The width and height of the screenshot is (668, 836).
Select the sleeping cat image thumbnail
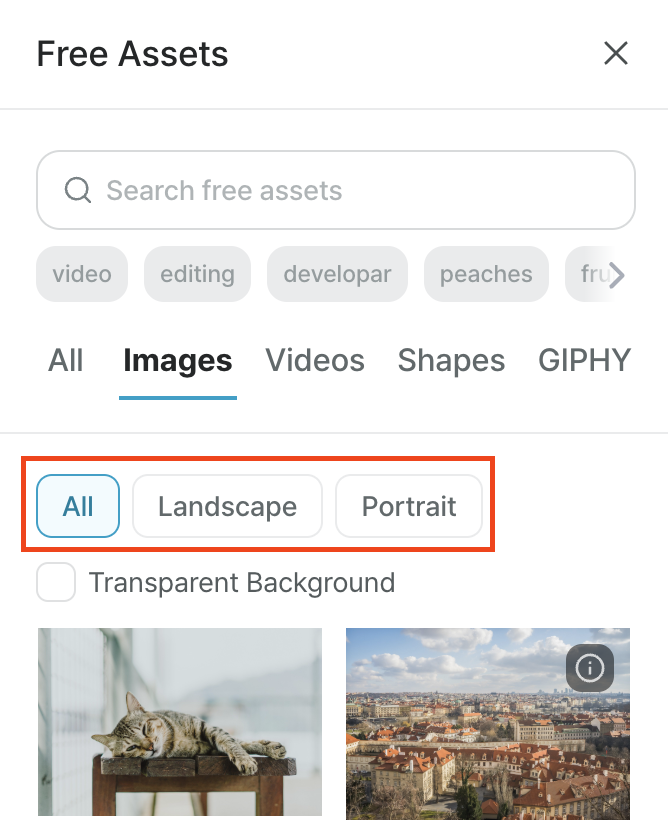(180, 722)
